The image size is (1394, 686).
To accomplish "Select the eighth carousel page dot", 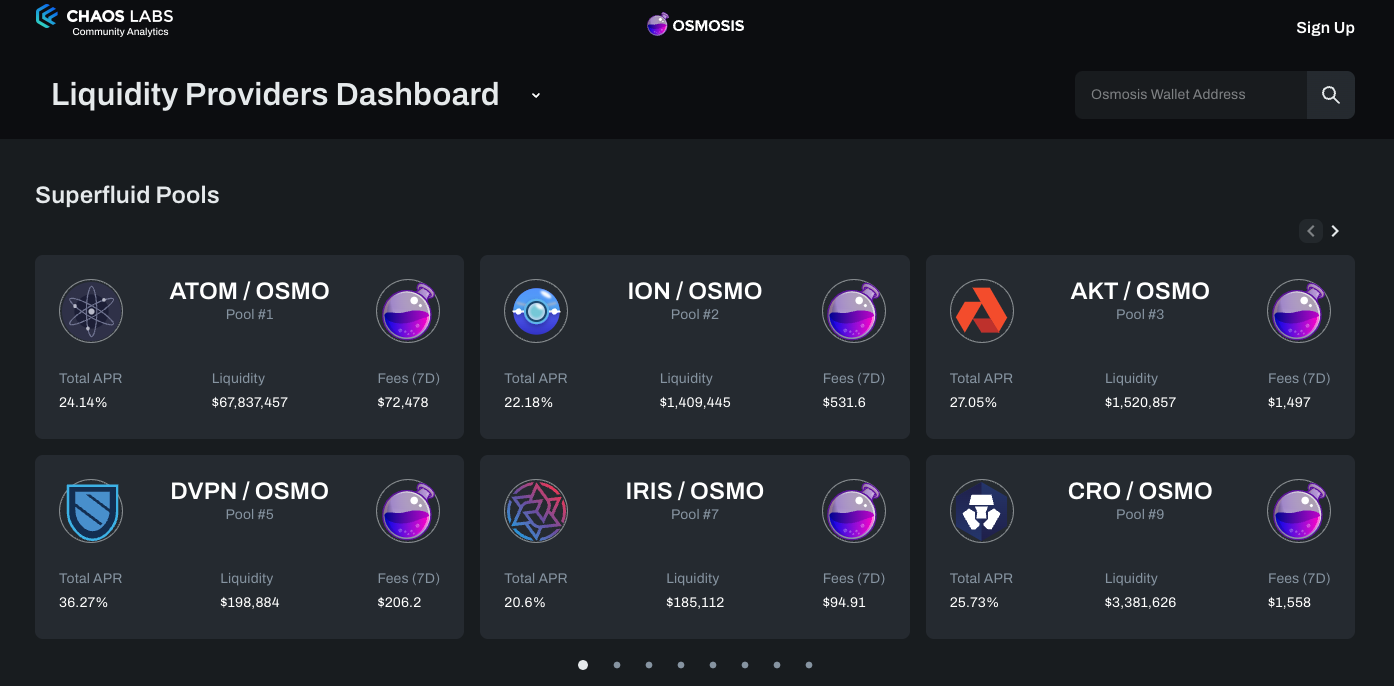I will (809, 664).
